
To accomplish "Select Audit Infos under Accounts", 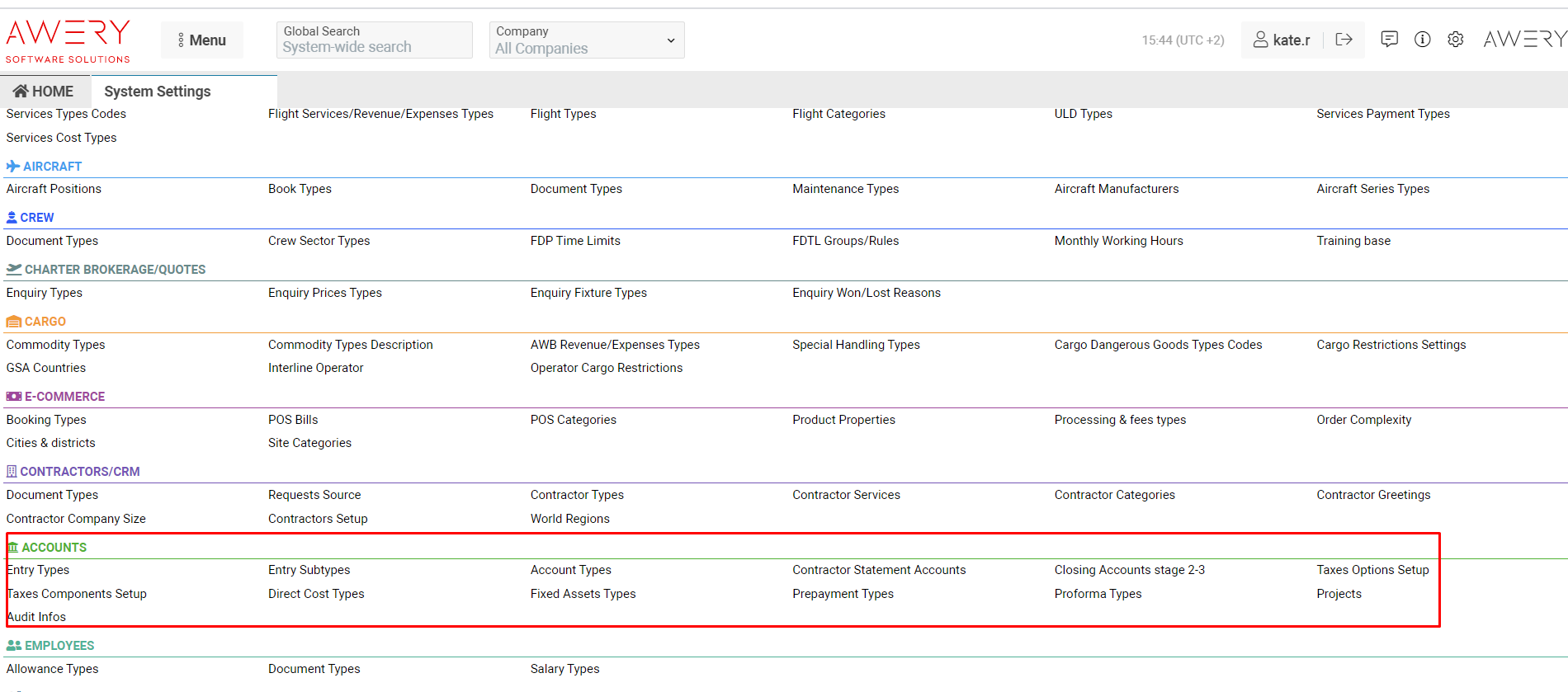I will click(x=37, y=617).
